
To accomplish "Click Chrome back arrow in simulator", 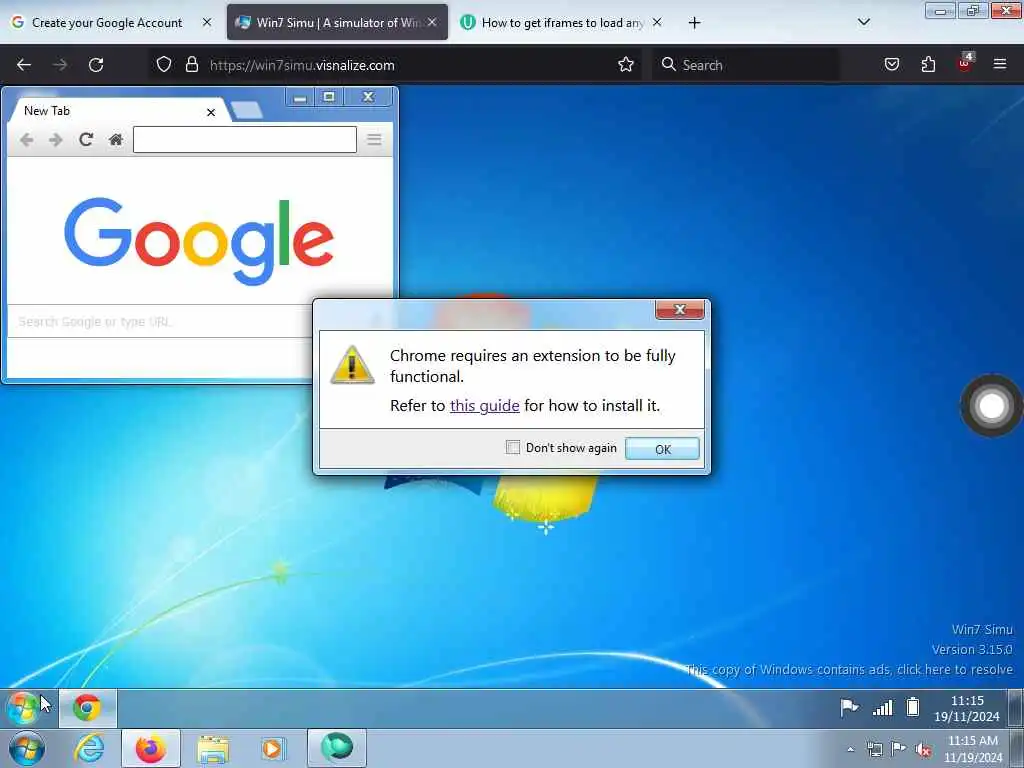I will (x=27, y=140).
